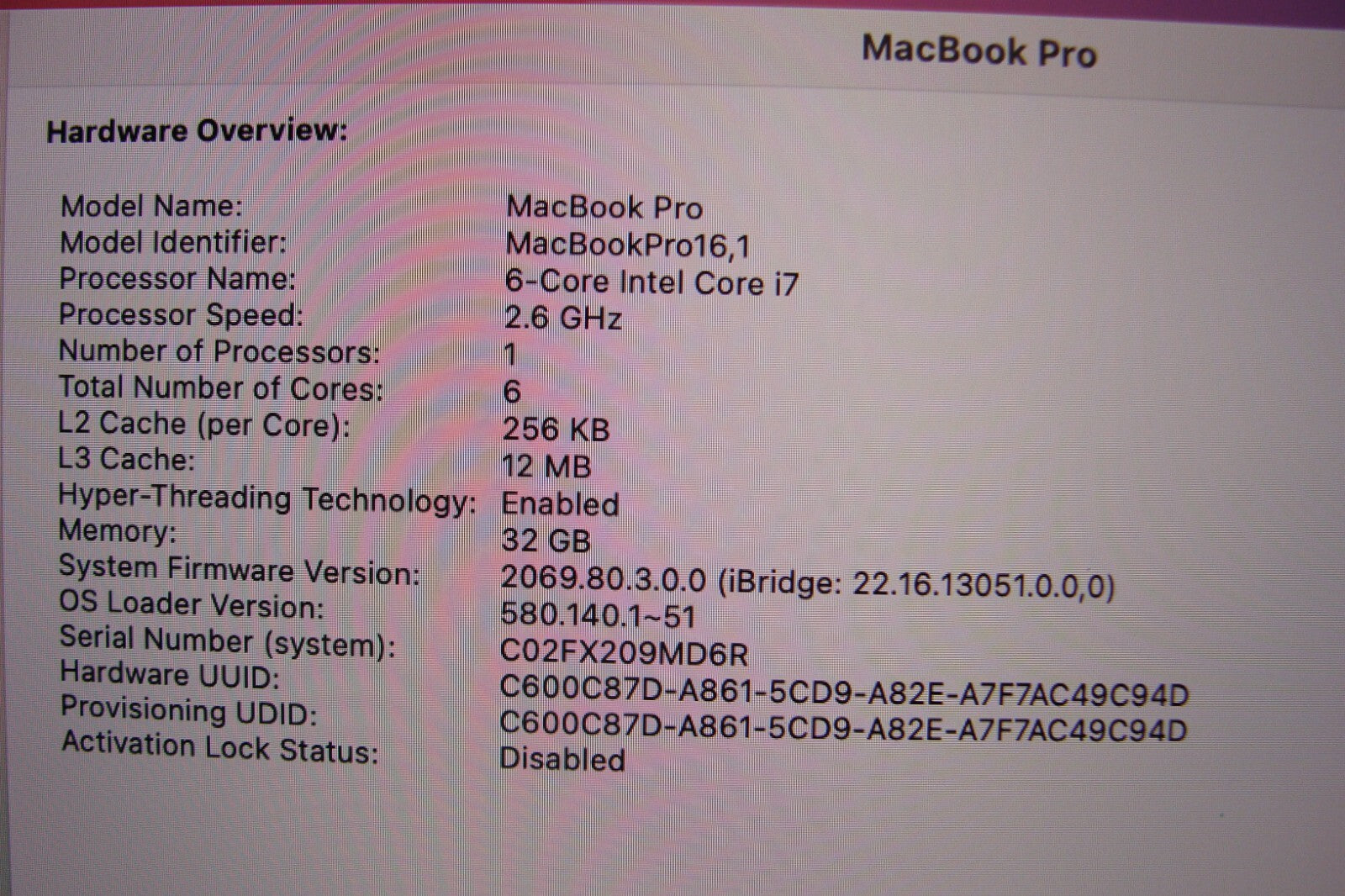This screenshot has height=896, width=1345.
Task: Select the MacBookPro16,1 model identifier value
Action: click(628, 245)
